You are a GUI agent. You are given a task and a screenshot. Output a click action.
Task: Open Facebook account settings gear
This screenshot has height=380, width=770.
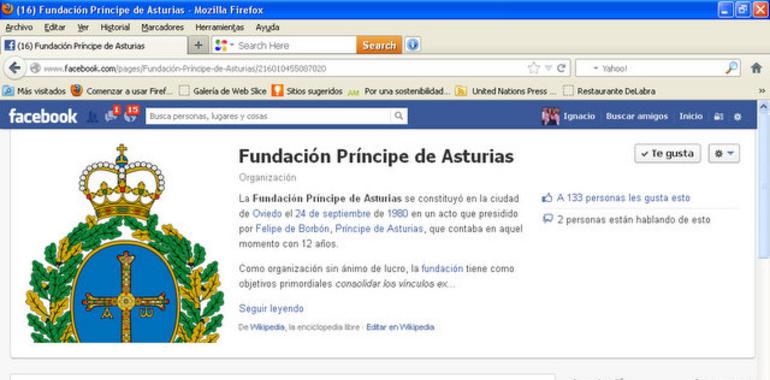point(738,117)
